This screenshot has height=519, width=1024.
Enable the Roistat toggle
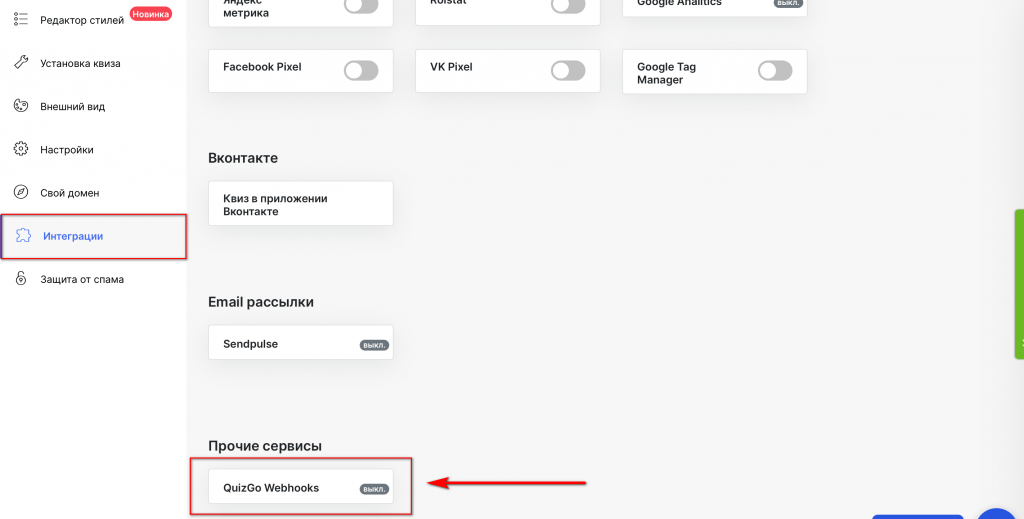tap(568, 4)
